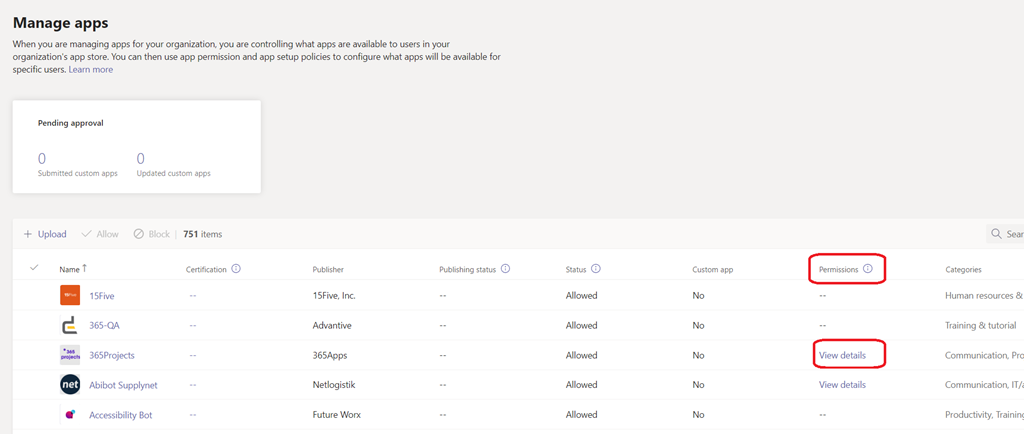Click the 365Projects app icon
Viewport: 1024px width, 434px height.
pos(70,355)
